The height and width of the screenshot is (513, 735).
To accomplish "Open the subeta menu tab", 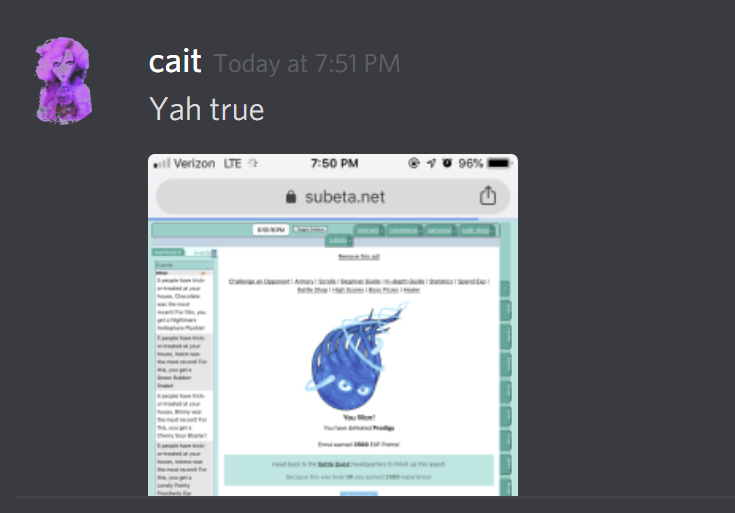I will click(x=339, y=241).
